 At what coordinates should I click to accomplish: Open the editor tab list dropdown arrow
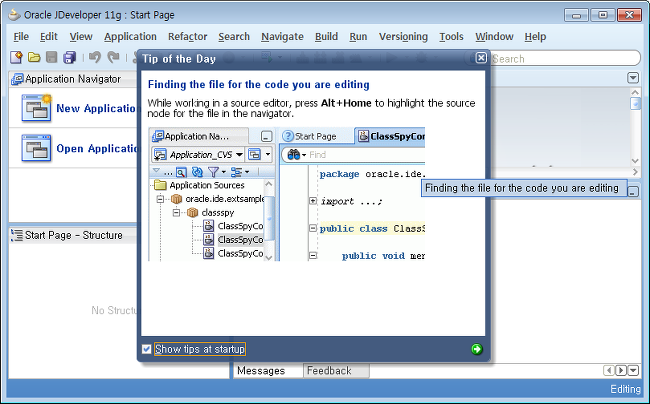coord(633,78)
